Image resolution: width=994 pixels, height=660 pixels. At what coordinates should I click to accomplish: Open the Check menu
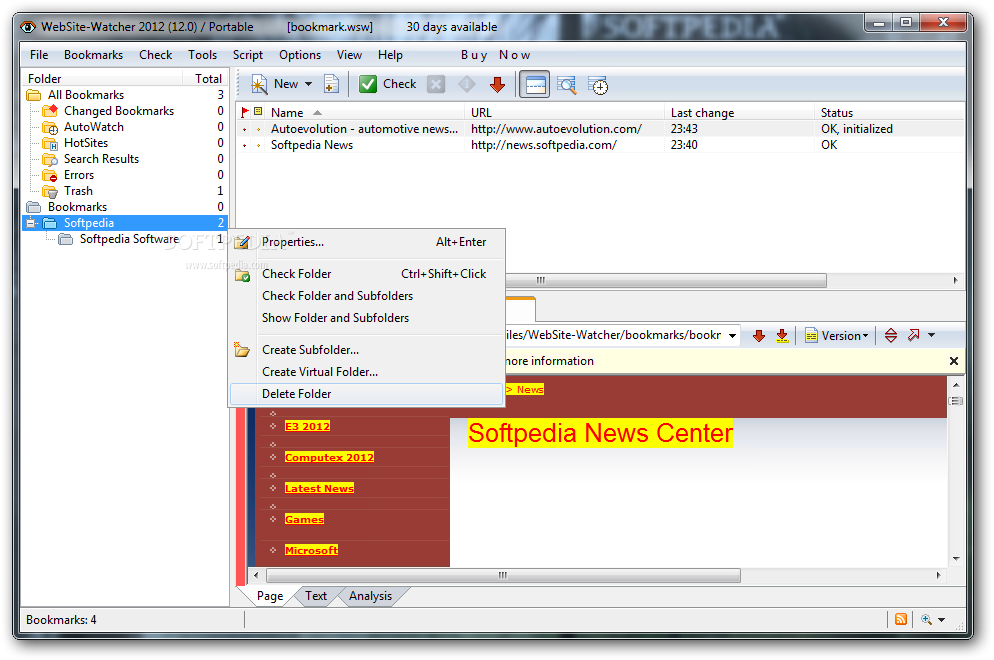tap(155, 55)
